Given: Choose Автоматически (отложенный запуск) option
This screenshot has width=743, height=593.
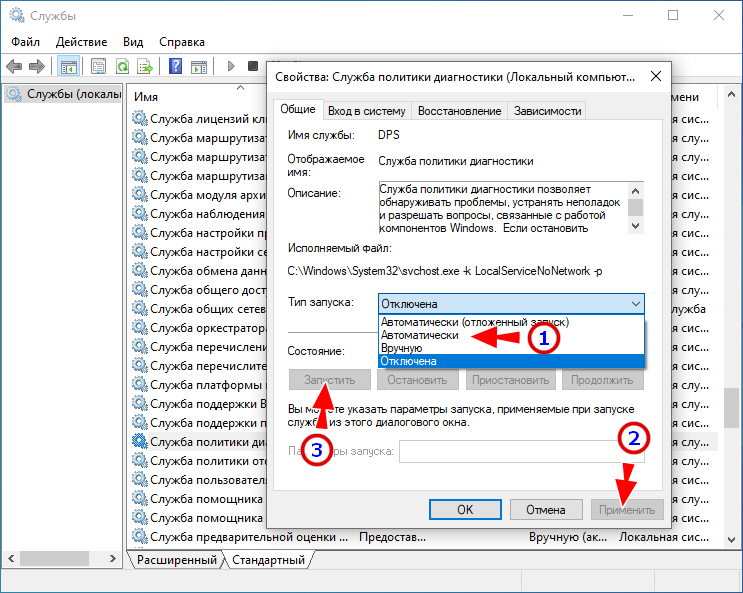Looking at the screenshot, I should (512, 322).
